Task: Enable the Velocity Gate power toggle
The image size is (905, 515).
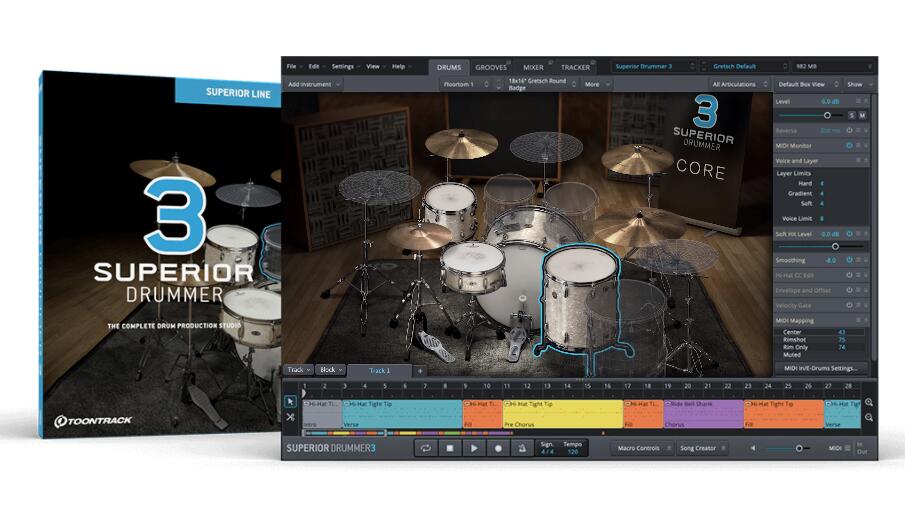Action: [x=849, y=305]
